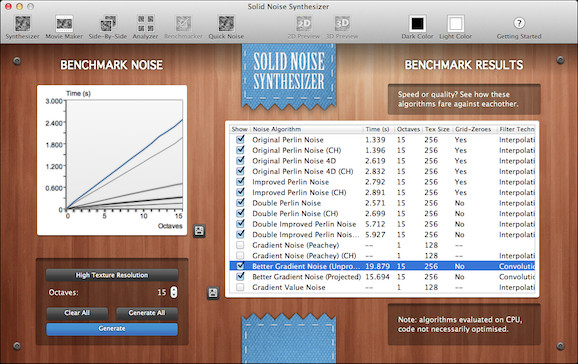Open the Getting Started help icon
Image resolution: width=578 pixels, height=364 pixels.
click(x=519, y=27)
